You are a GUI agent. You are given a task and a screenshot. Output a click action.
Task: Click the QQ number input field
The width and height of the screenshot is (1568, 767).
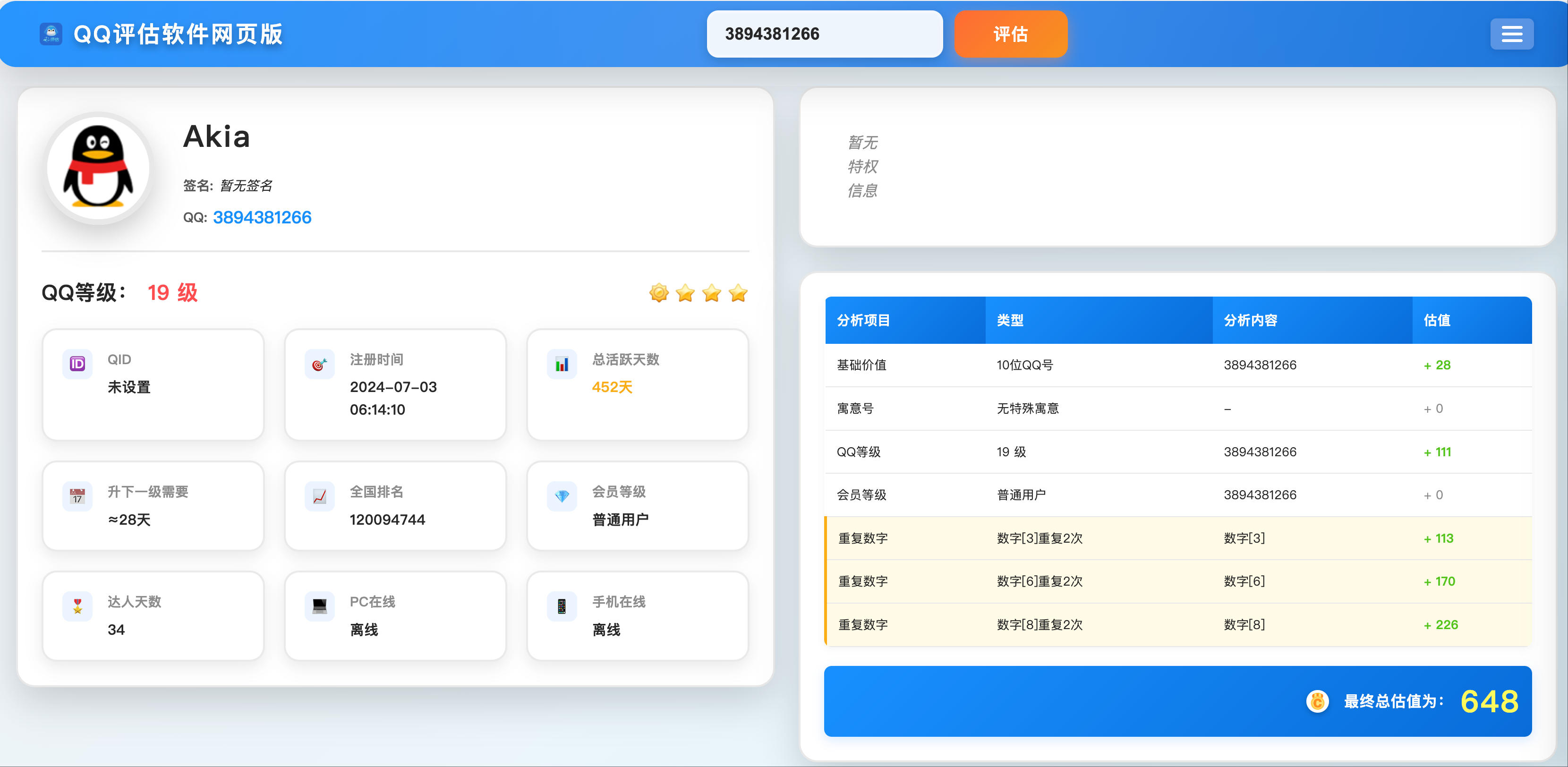tap(825, 34)
